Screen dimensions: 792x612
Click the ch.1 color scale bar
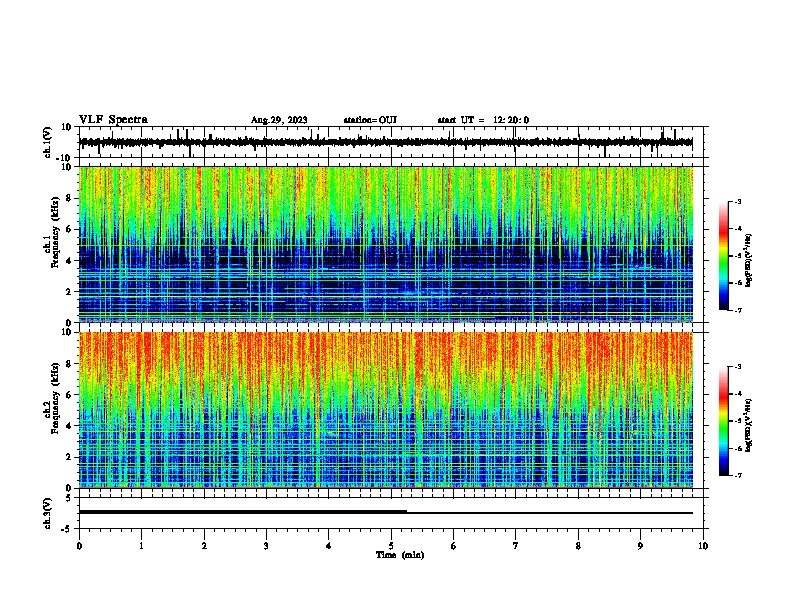724,256
